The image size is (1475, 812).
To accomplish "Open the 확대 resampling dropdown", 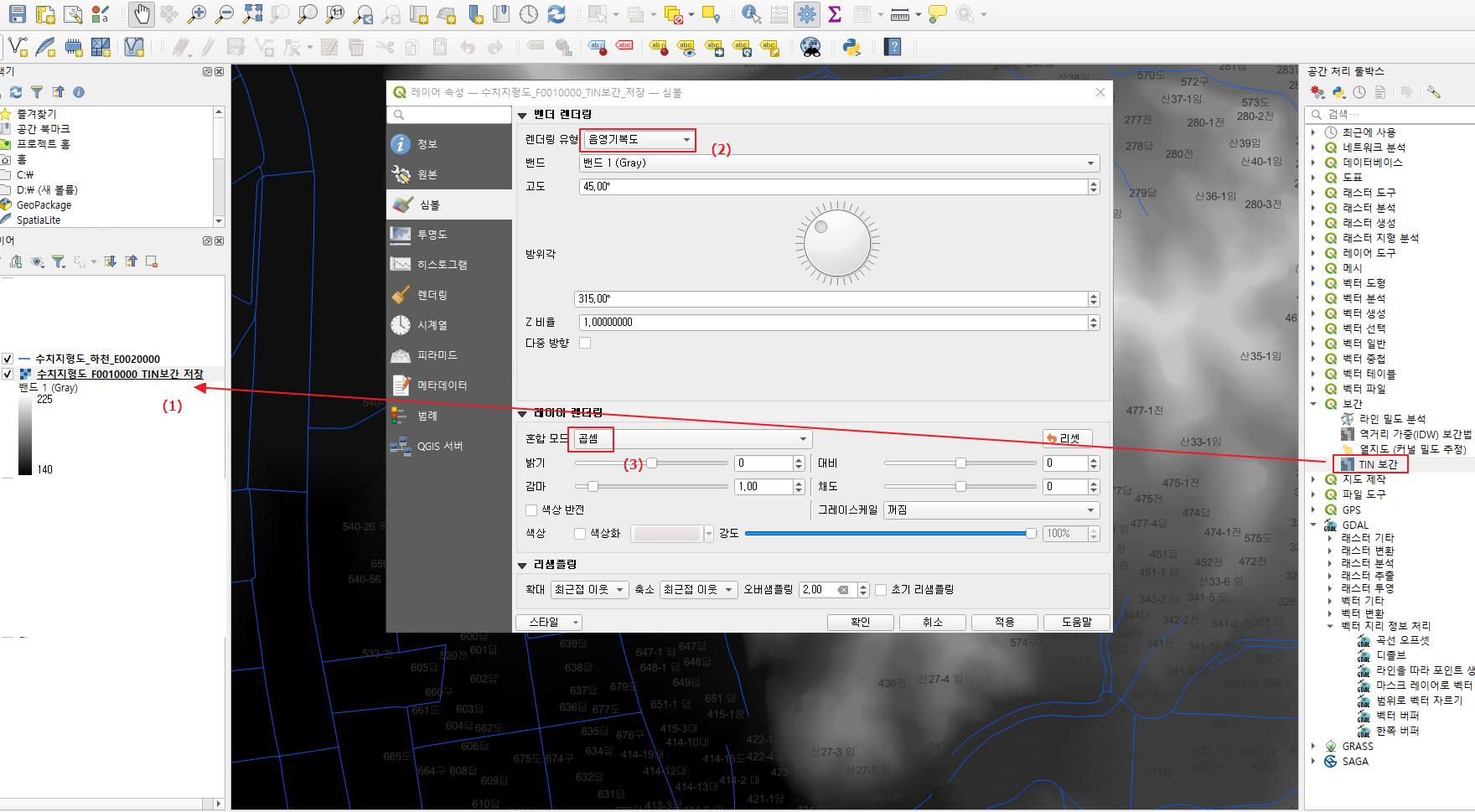I will [x=589, y=590].
